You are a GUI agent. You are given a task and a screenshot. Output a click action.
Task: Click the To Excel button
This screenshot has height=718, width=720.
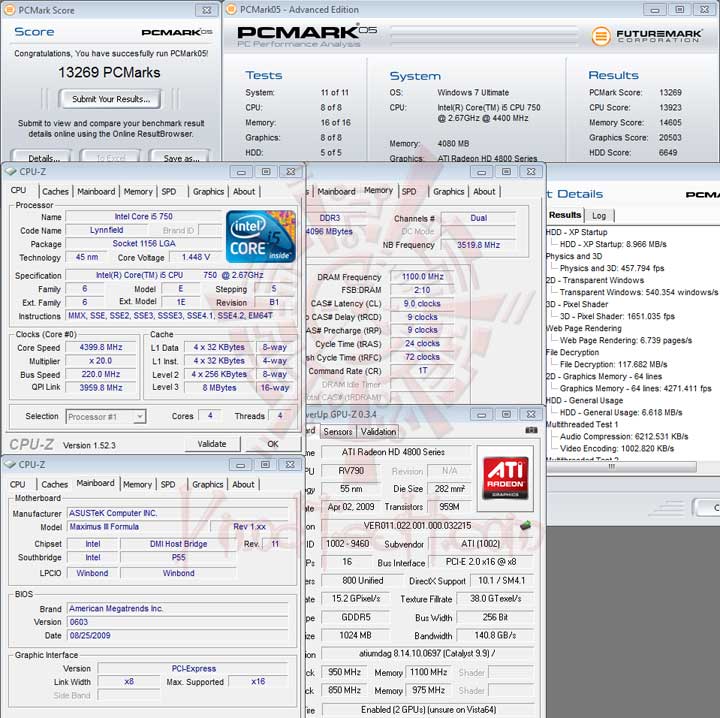[x=110, y=157]
